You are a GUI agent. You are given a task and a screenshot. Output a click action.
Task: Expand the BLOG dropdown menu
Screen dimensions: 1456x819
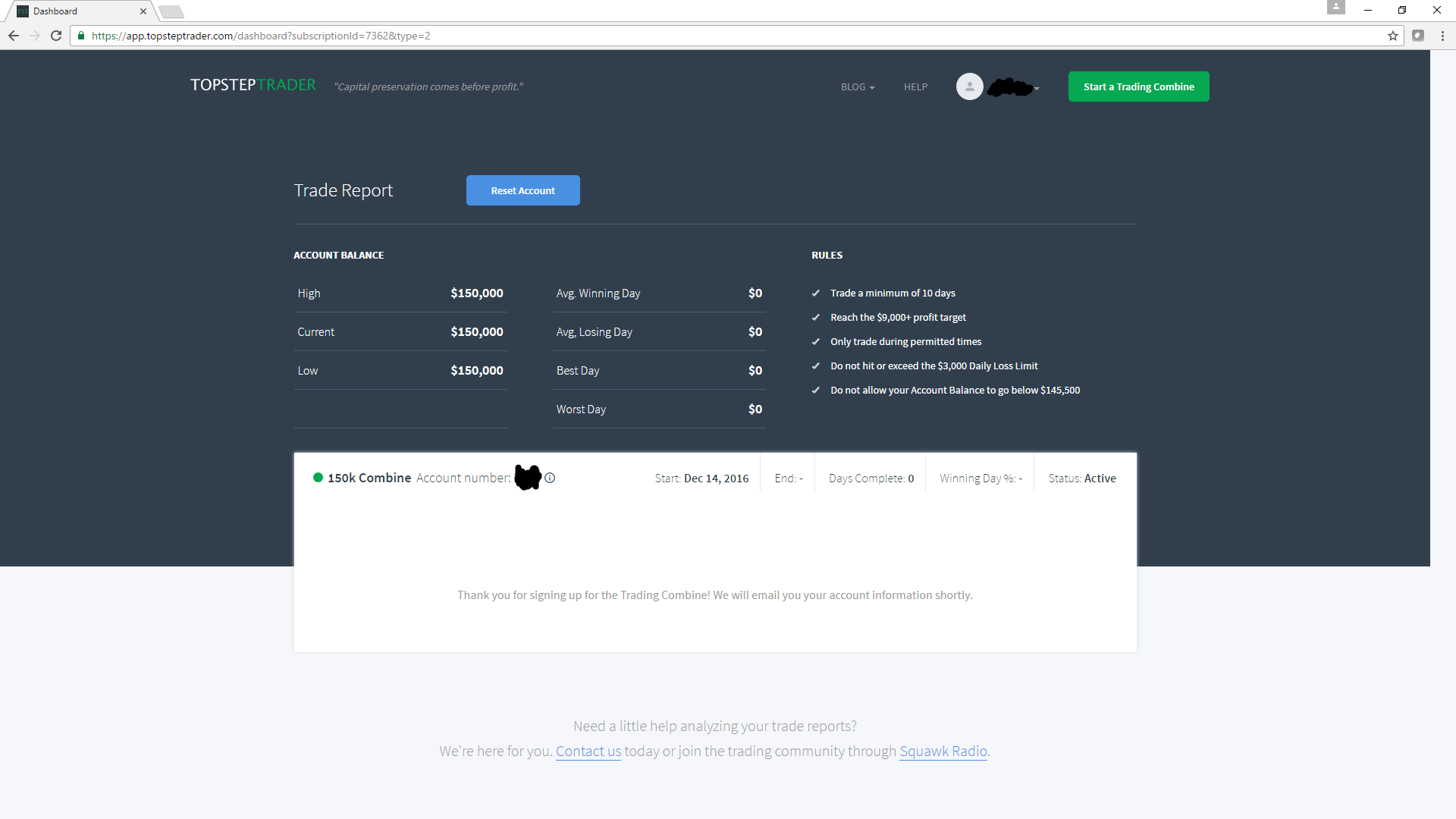pyautogui.click(x=858, y=87)
